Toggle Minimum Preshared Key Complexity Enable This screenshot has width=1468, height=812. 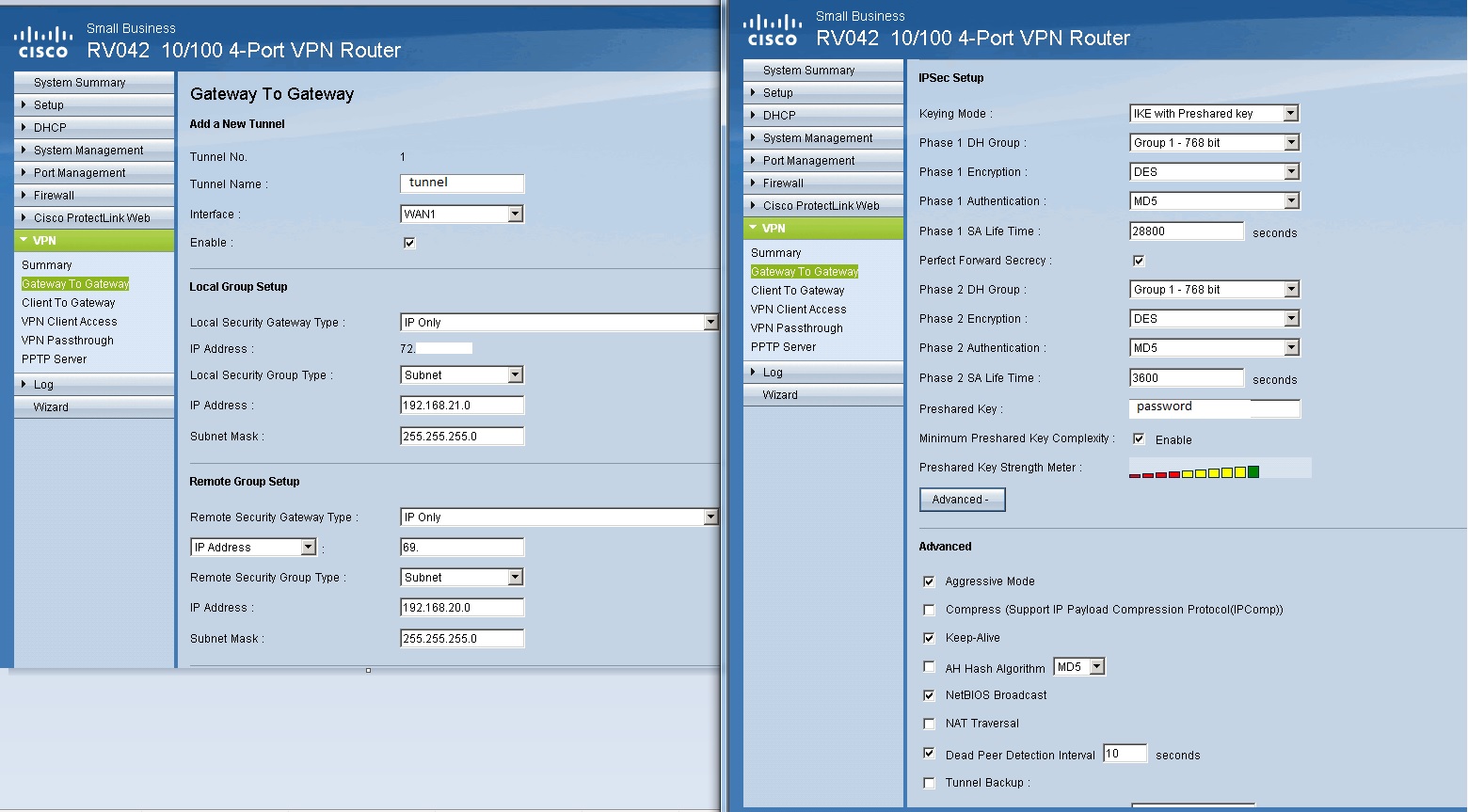click(x=1139, y=439)
